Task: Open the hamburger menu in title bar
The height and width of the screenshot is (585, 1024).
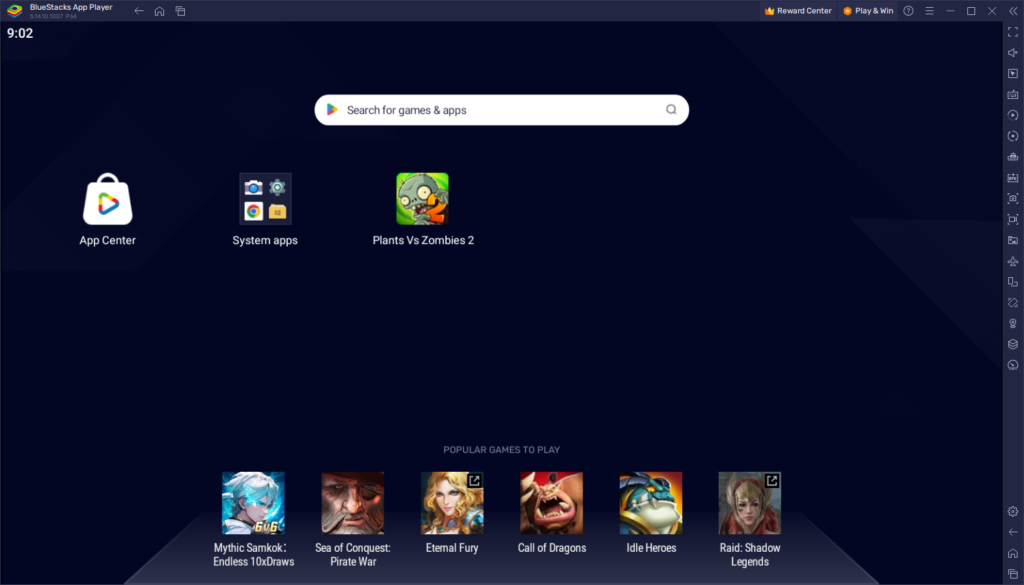Action: point(929,11)
